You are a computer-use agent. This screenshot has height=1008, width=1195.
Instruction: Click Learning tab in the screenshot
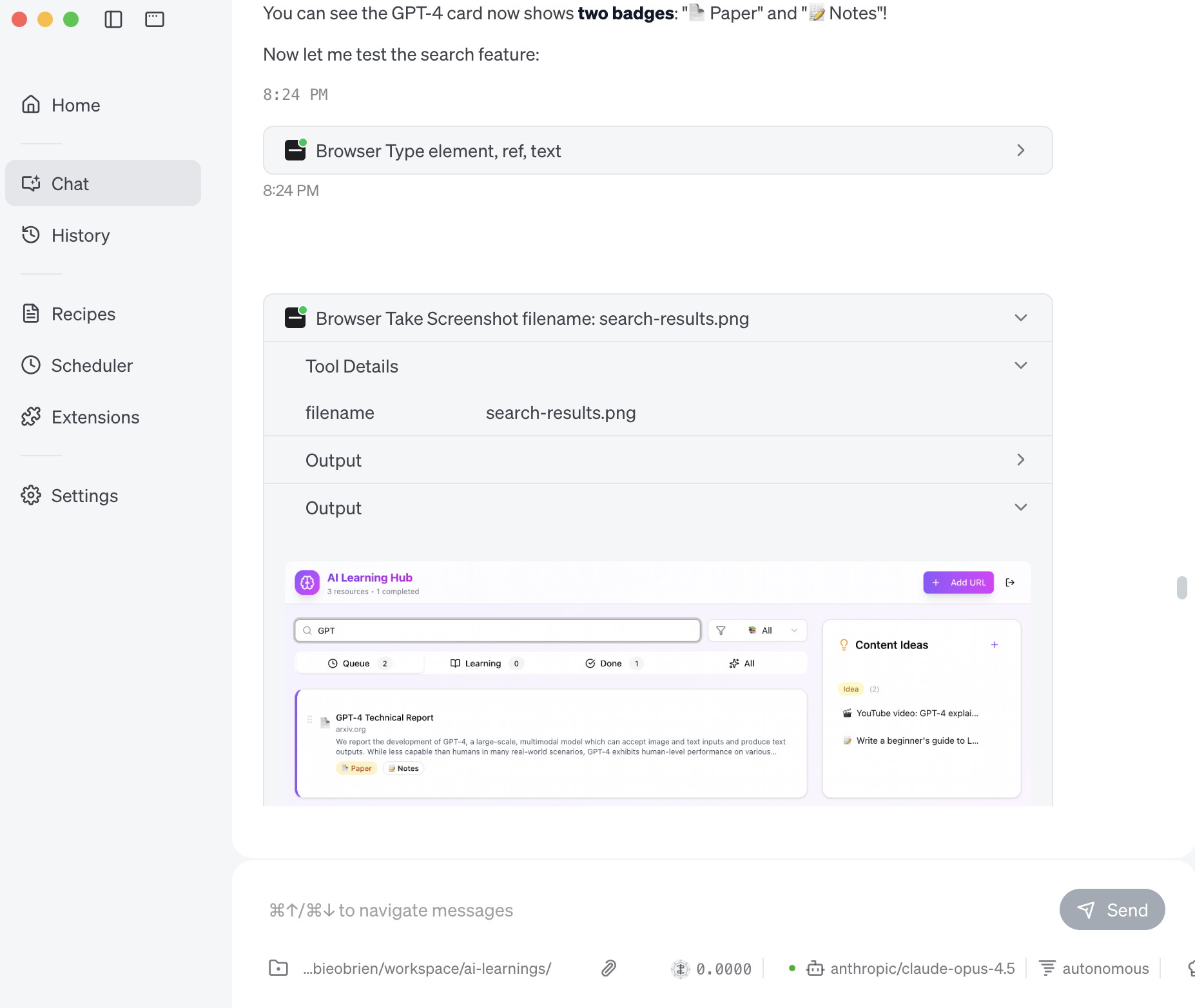tap(487, 663)
